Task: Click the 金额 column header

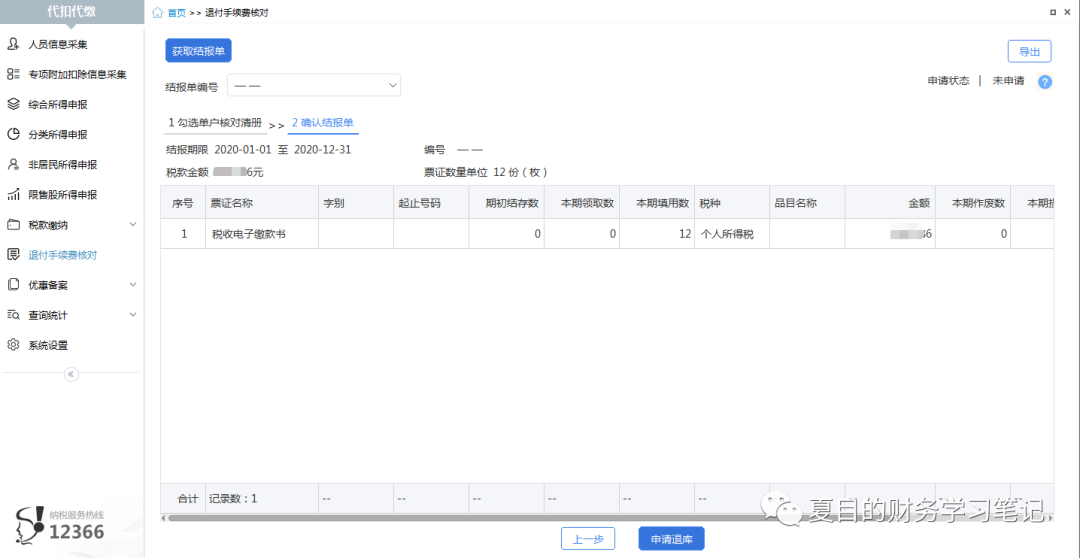Action: pos(890,203)
